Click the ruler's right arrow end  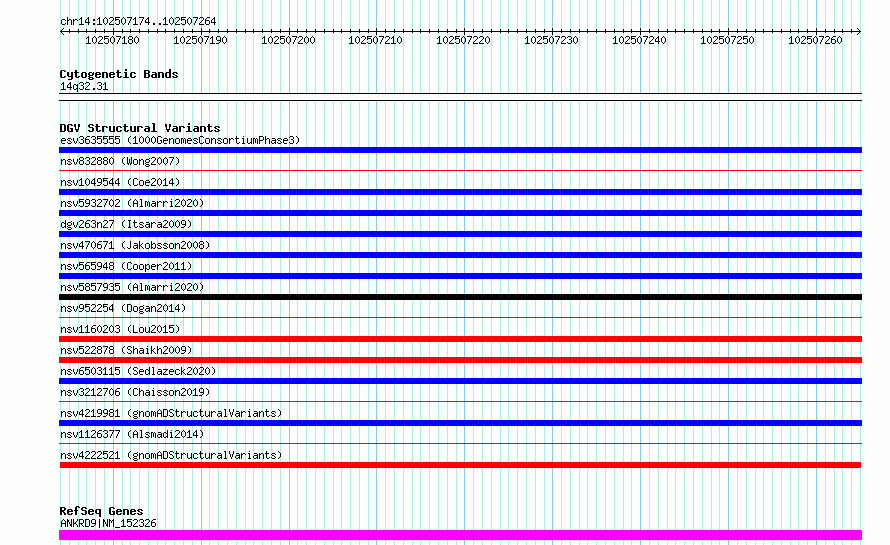pos(859,31)
